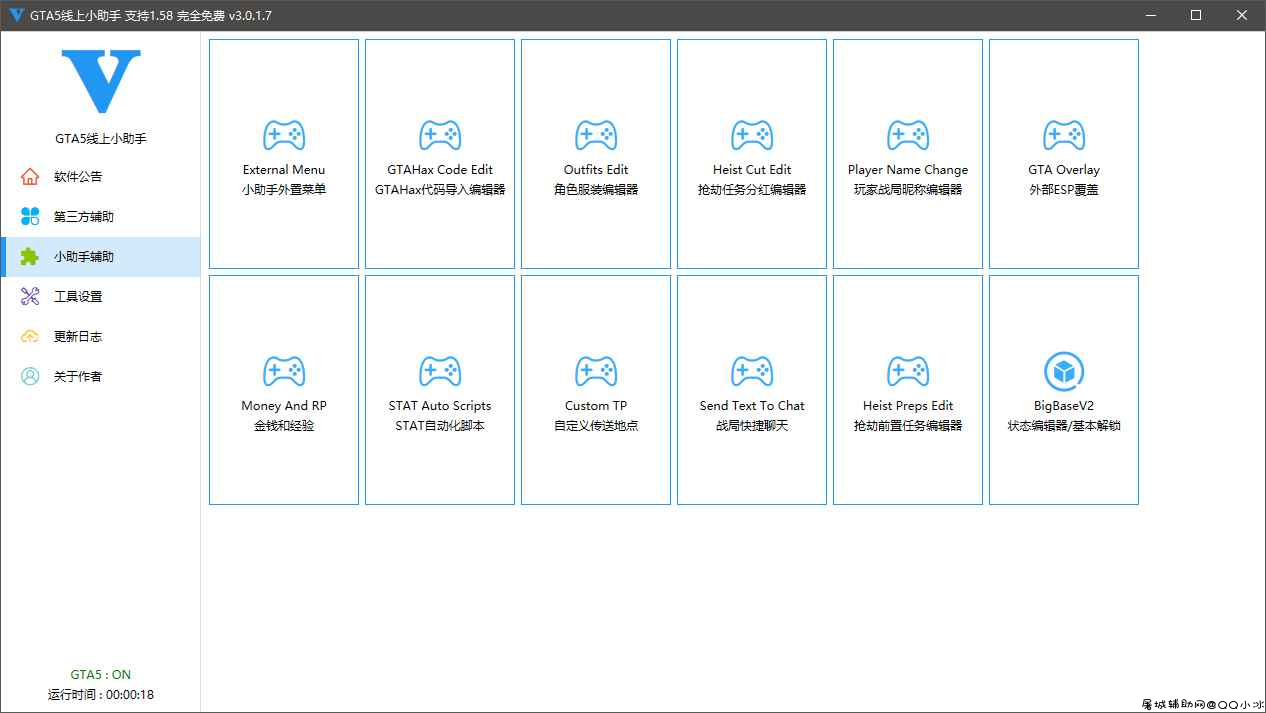This screenshot has height=713, width=1266.
Task: Show the 关于作者 about page
Action: (x=100, y=377)
